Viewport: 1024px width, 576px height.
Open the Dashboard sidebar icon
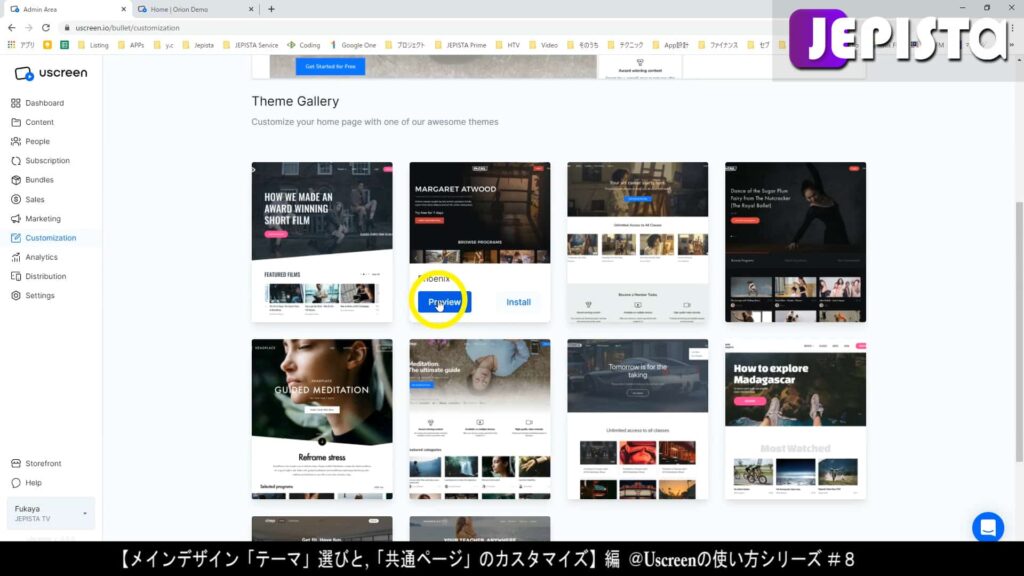16,103
